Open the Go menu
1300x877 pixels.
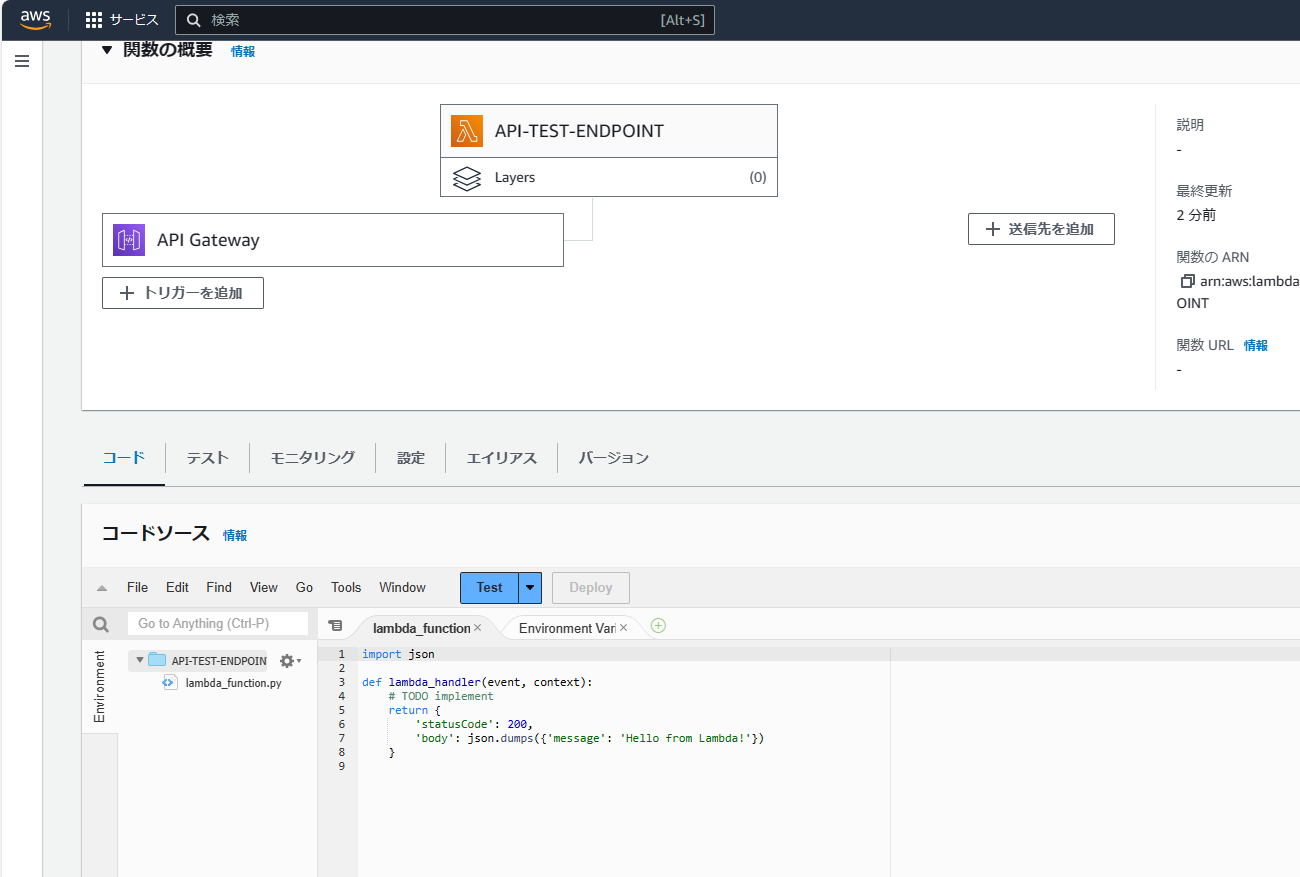(304, 587)
